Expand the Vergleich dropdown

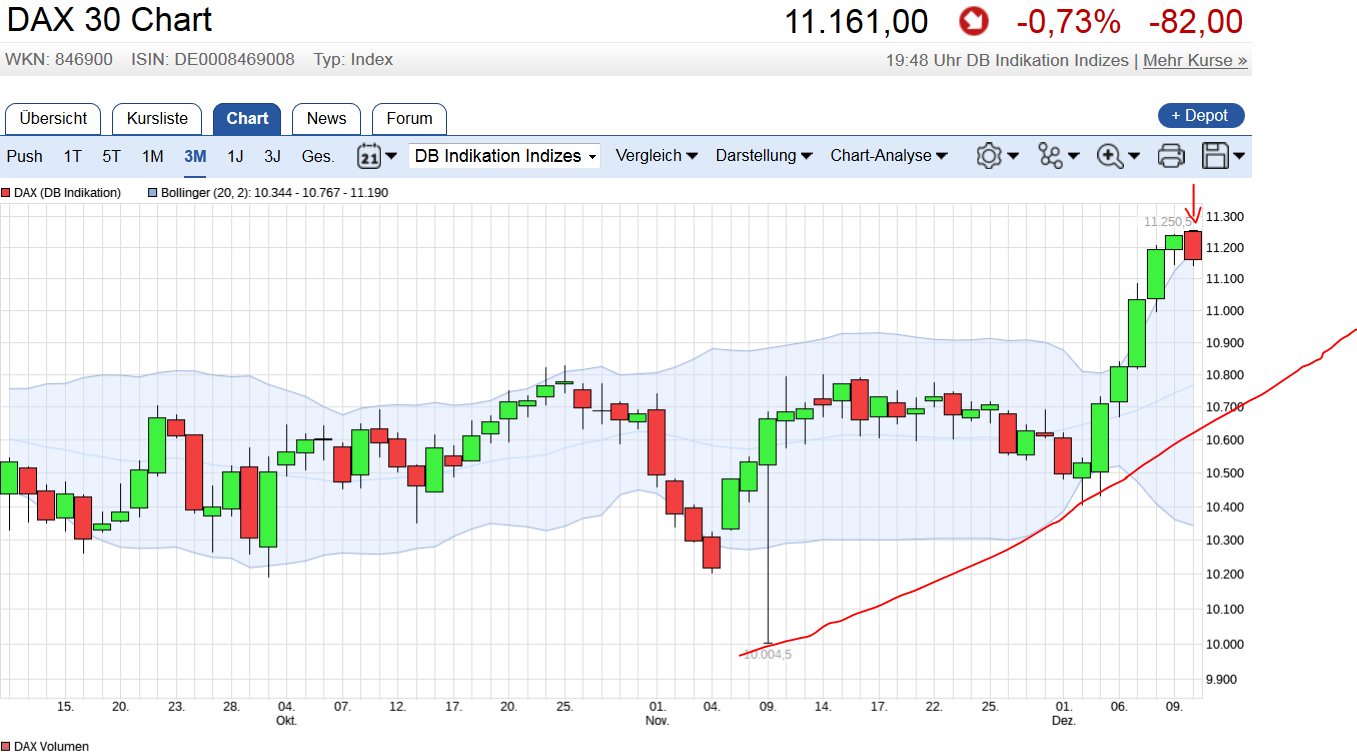pyautogui.click(x=657, y=156)
